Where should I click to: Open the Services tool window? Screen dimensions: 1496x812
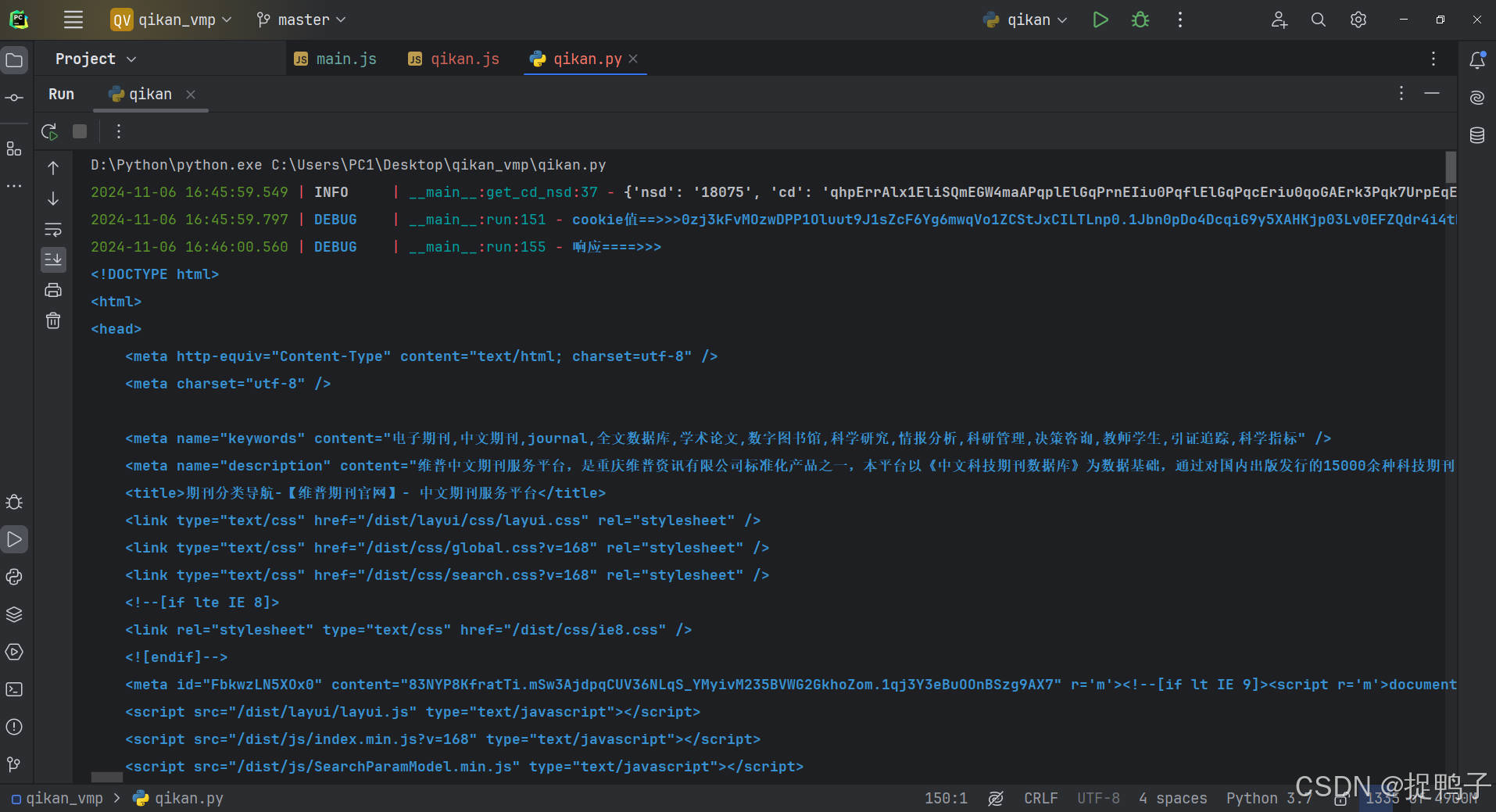[x=14, y=652]
